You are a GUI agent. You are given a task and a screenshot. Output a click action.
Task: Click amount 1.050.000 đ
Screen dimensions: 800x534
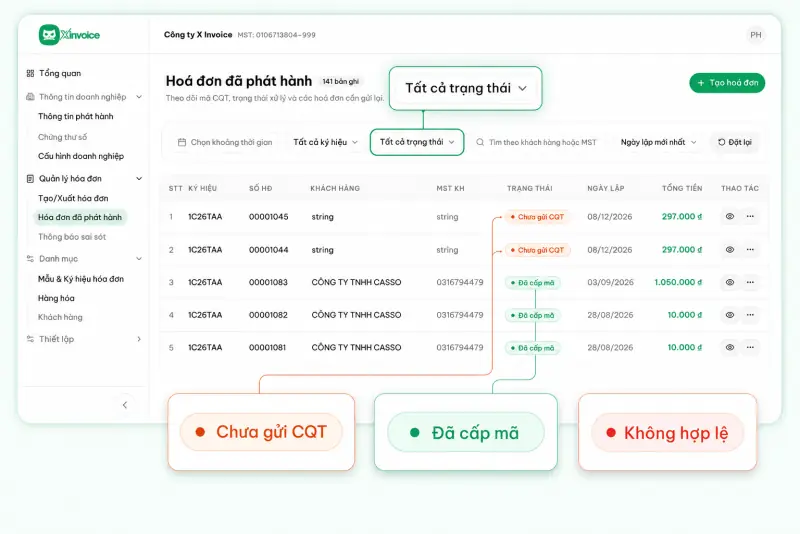678,282
